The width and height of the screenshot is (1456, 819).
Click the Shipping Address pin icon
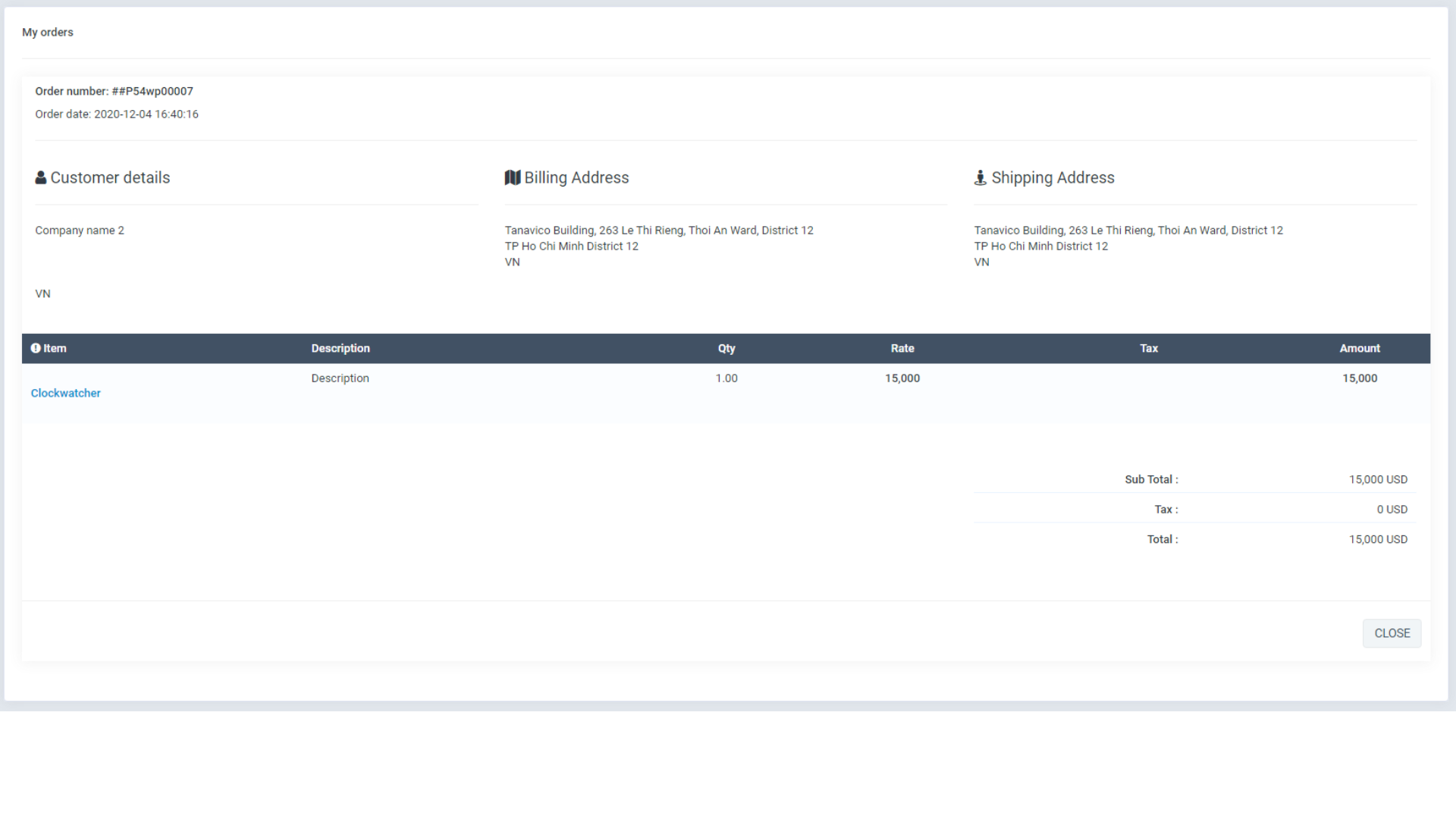click(x=981, y=177)
